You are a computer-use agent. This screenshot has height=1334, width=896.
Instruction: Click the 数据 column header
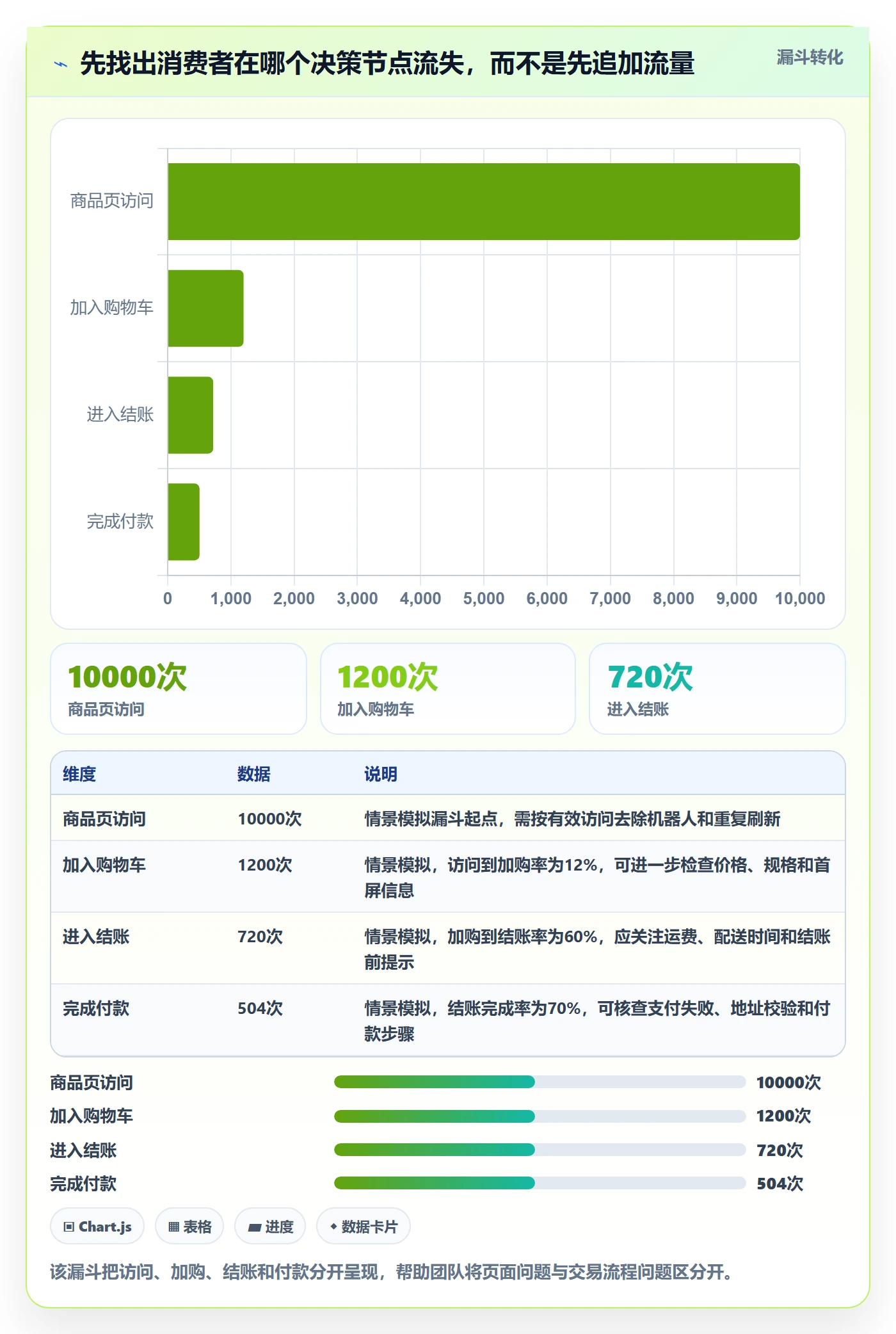point(254,774)
